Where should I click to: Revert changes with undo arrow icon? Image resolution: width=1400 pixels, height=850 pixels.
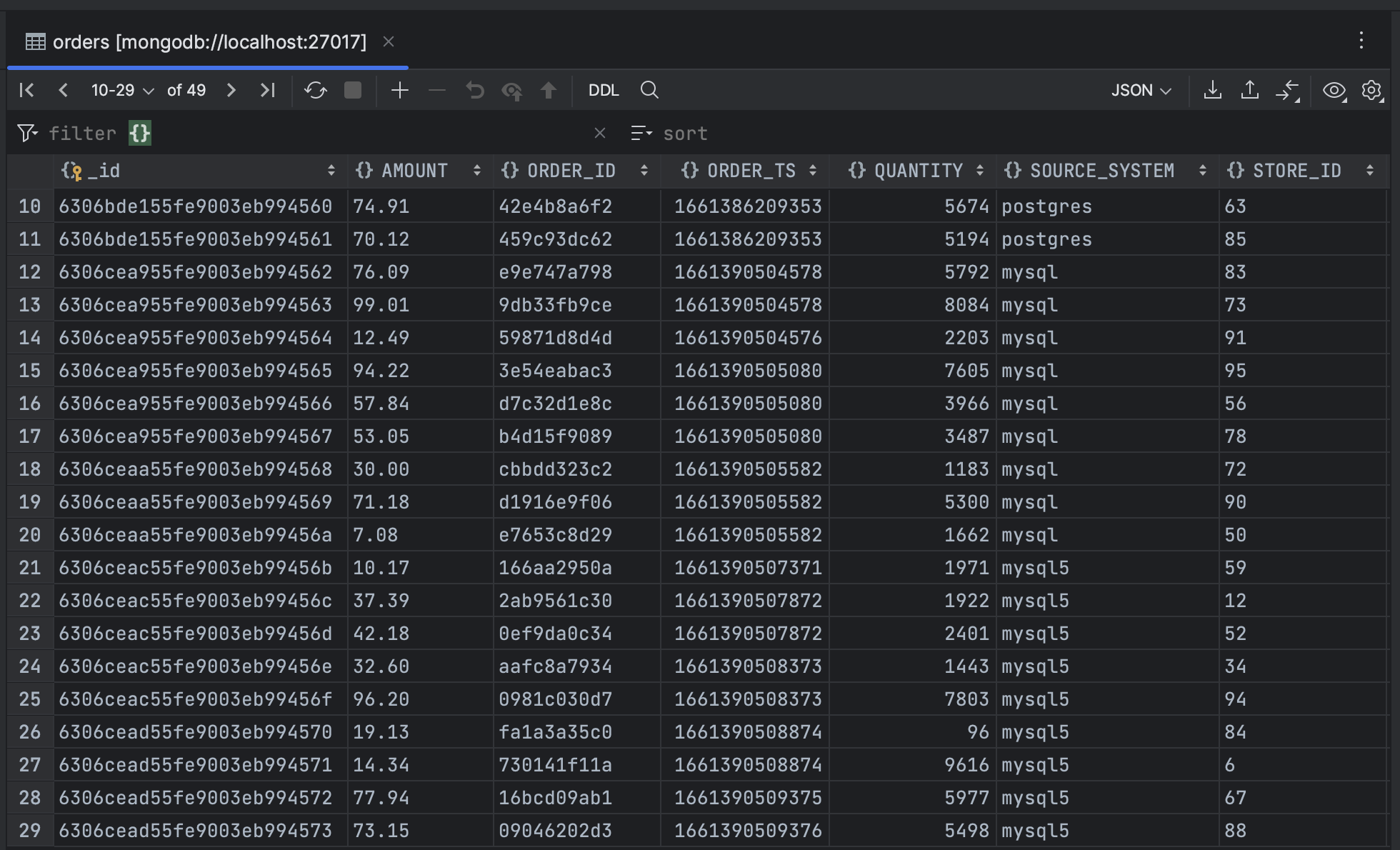(x=475, y=90)
